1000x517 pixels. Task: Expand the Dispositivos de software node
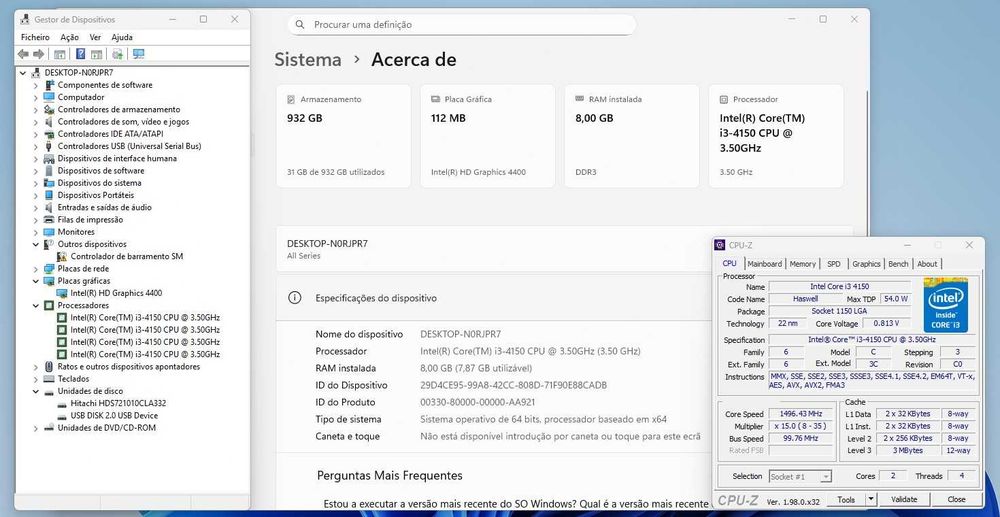(36, 171)
